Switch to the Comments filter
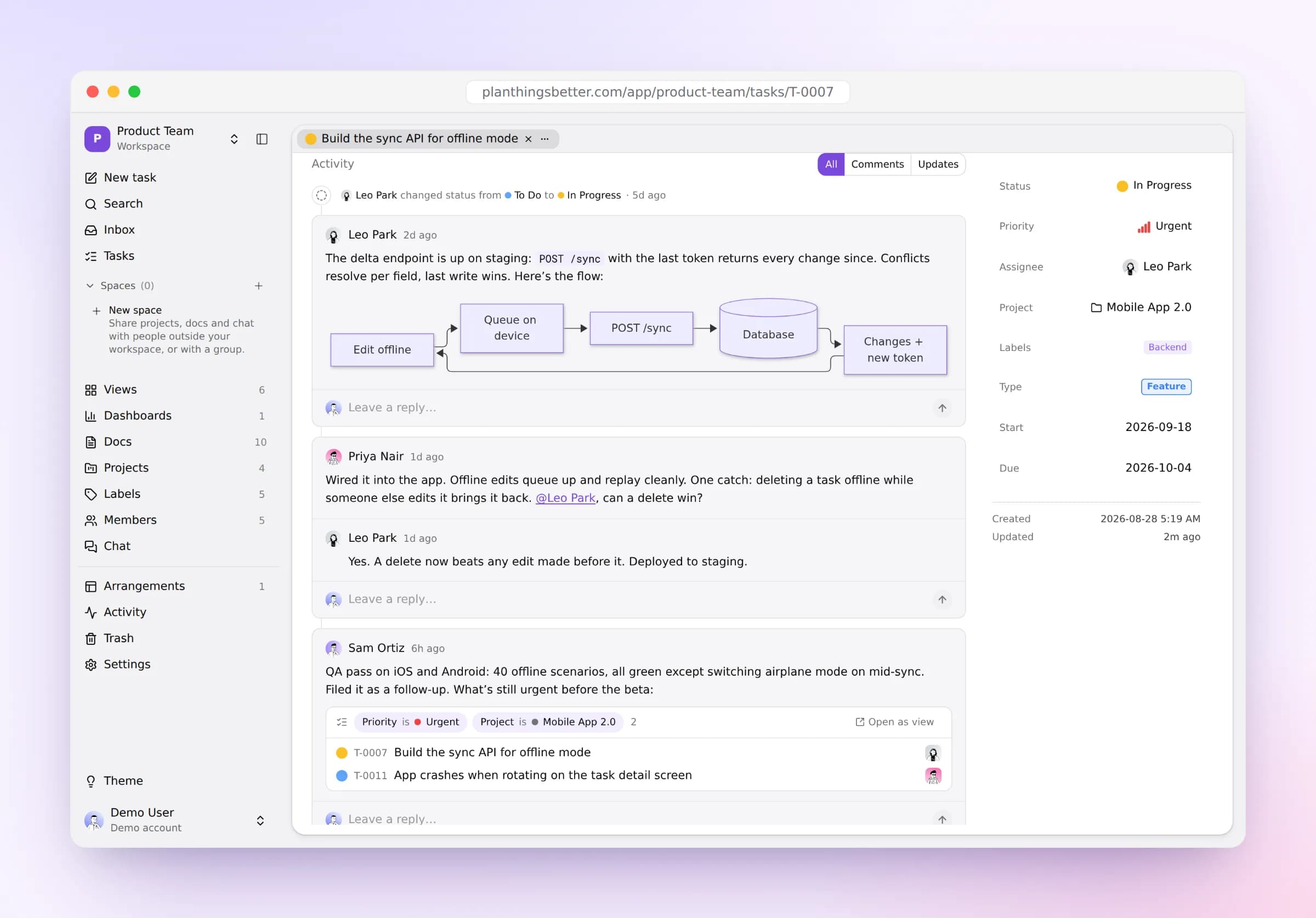1316x918 pixels. coord(877,164)
